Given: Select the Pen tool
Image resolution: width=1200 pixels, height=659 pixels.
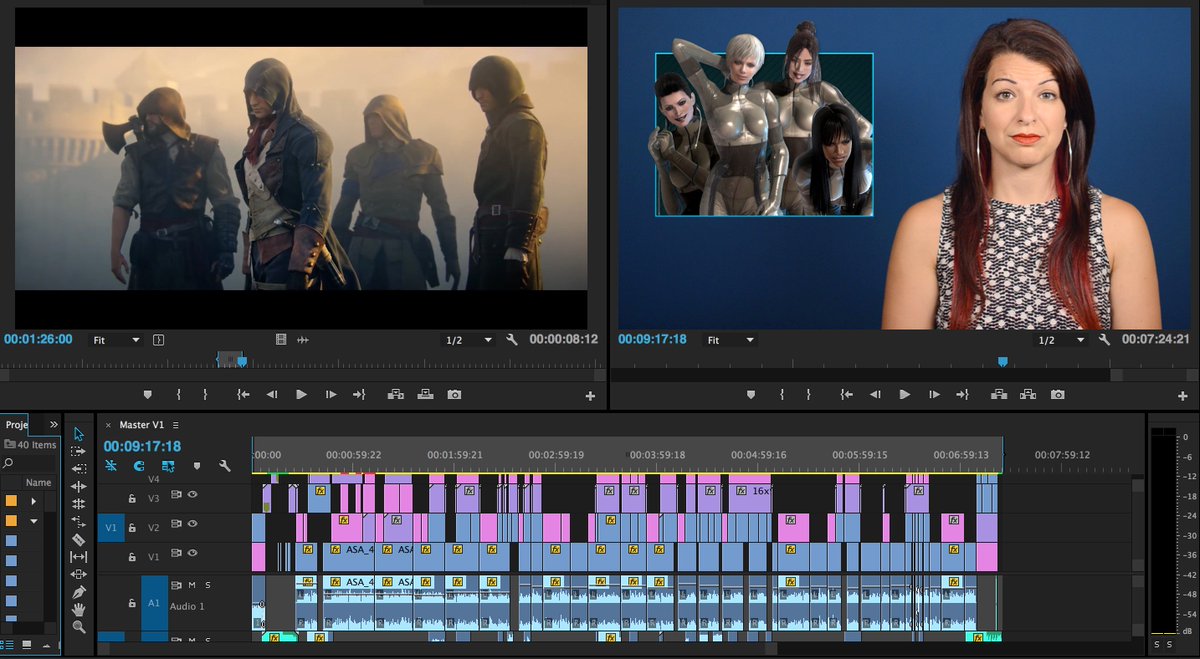Looking at the screenshot, I should [79, 592].
